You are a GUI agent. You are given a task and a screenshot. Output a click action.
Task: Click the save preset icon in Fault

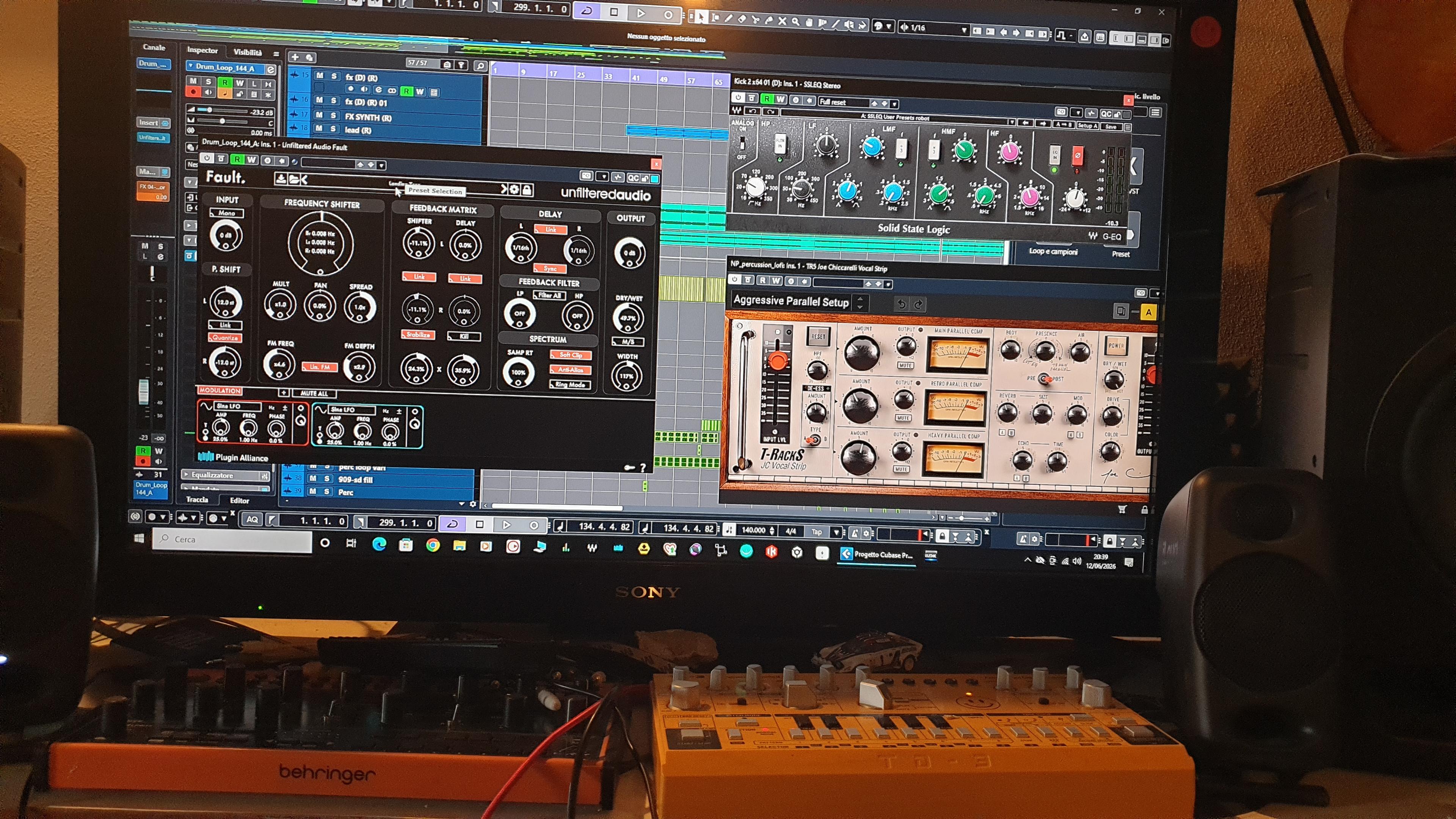click(x=280, y=179)
